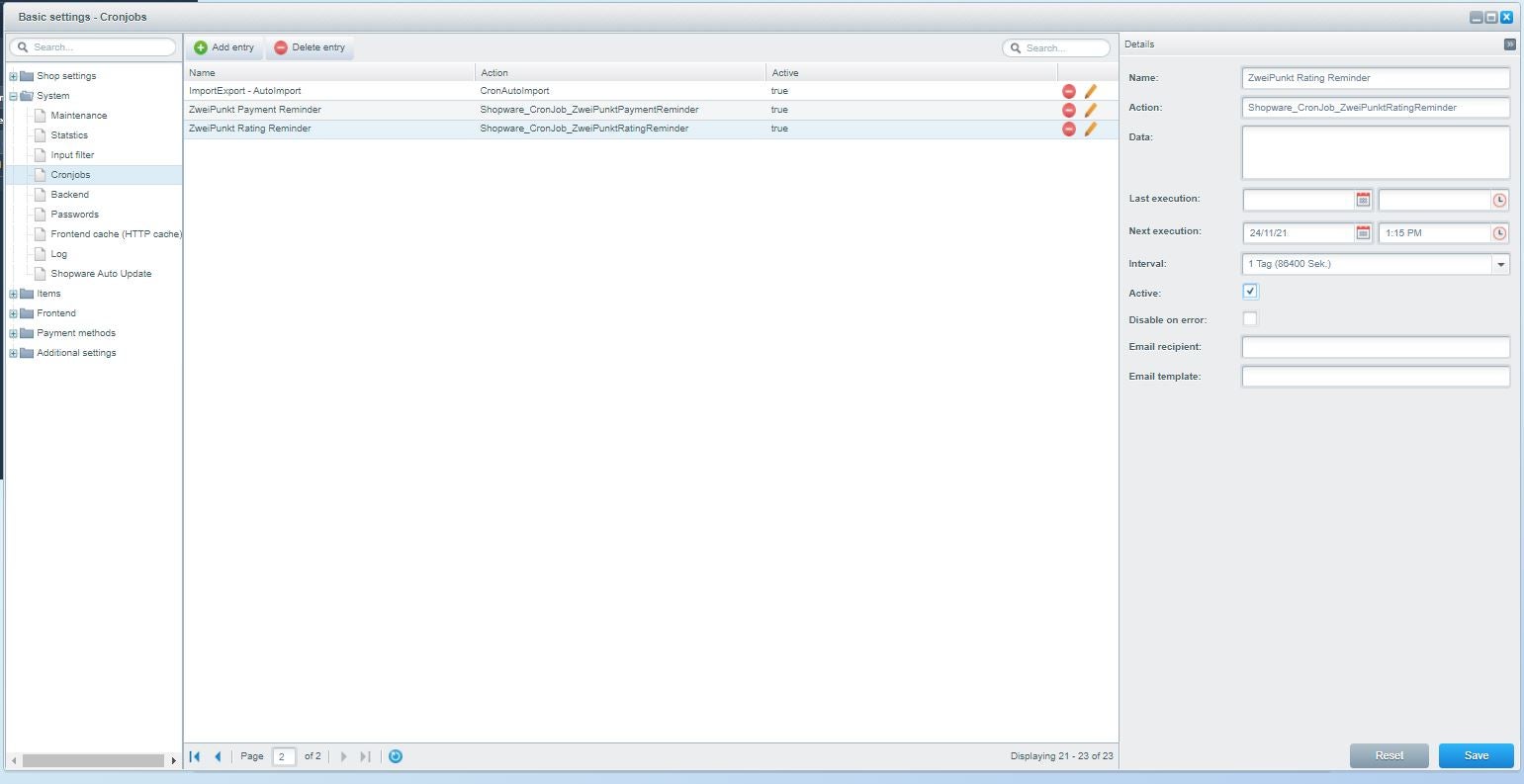Toggle the Active checkbox
Viewport: 1524px width, 784px height.
1250,292
